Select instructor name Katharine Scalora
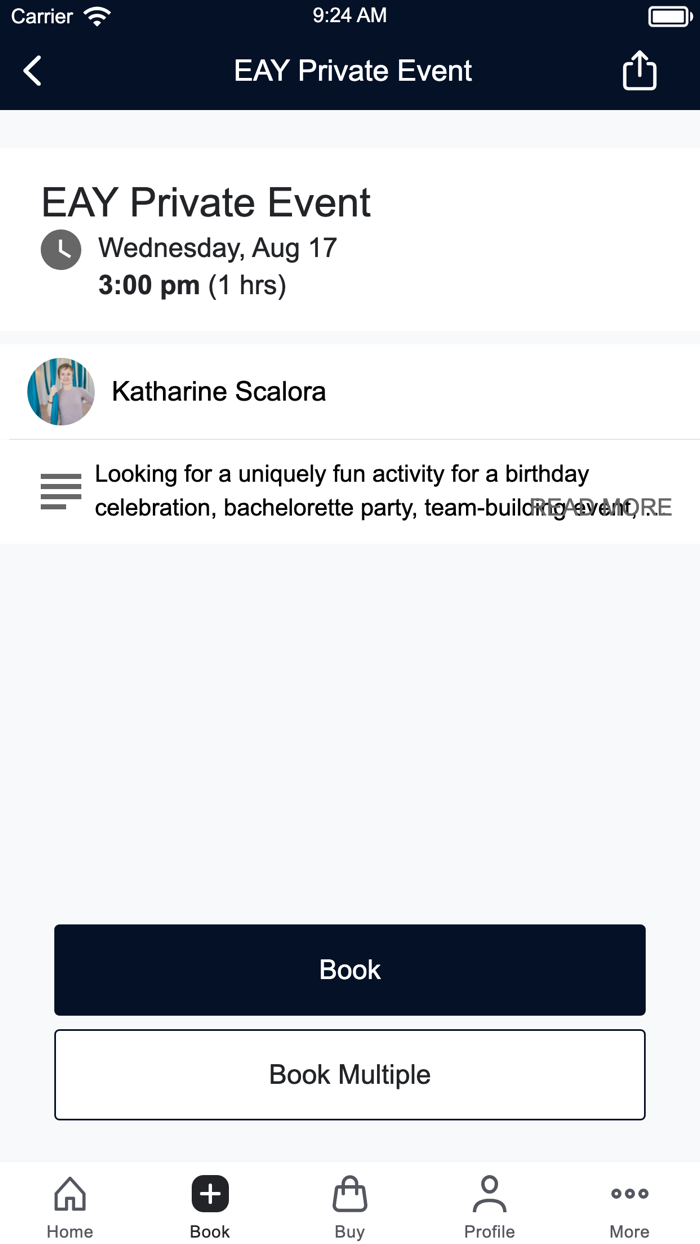This screenshot has width=700, height=1244. (219, 392)
